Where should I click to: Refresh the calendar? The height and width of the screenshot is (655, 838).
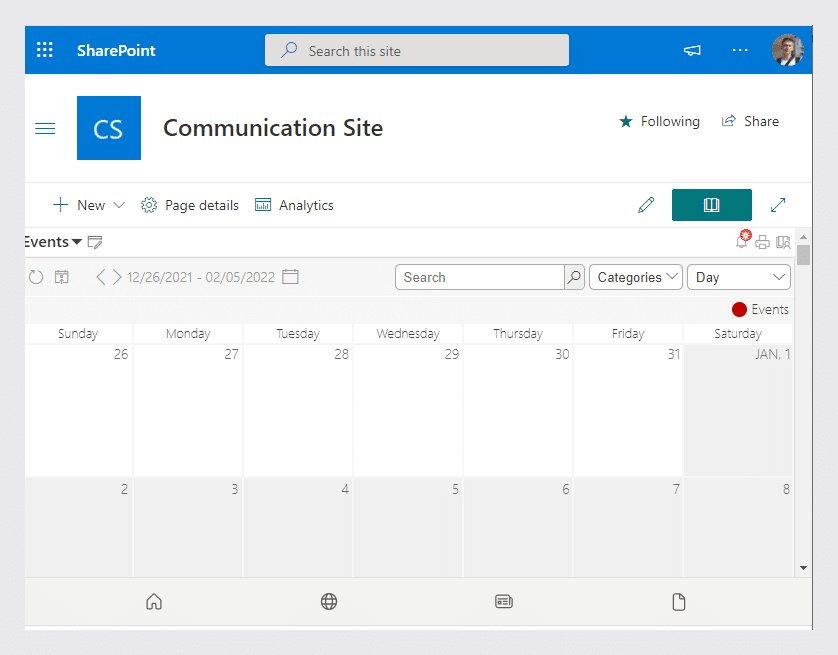click(36, 277)
